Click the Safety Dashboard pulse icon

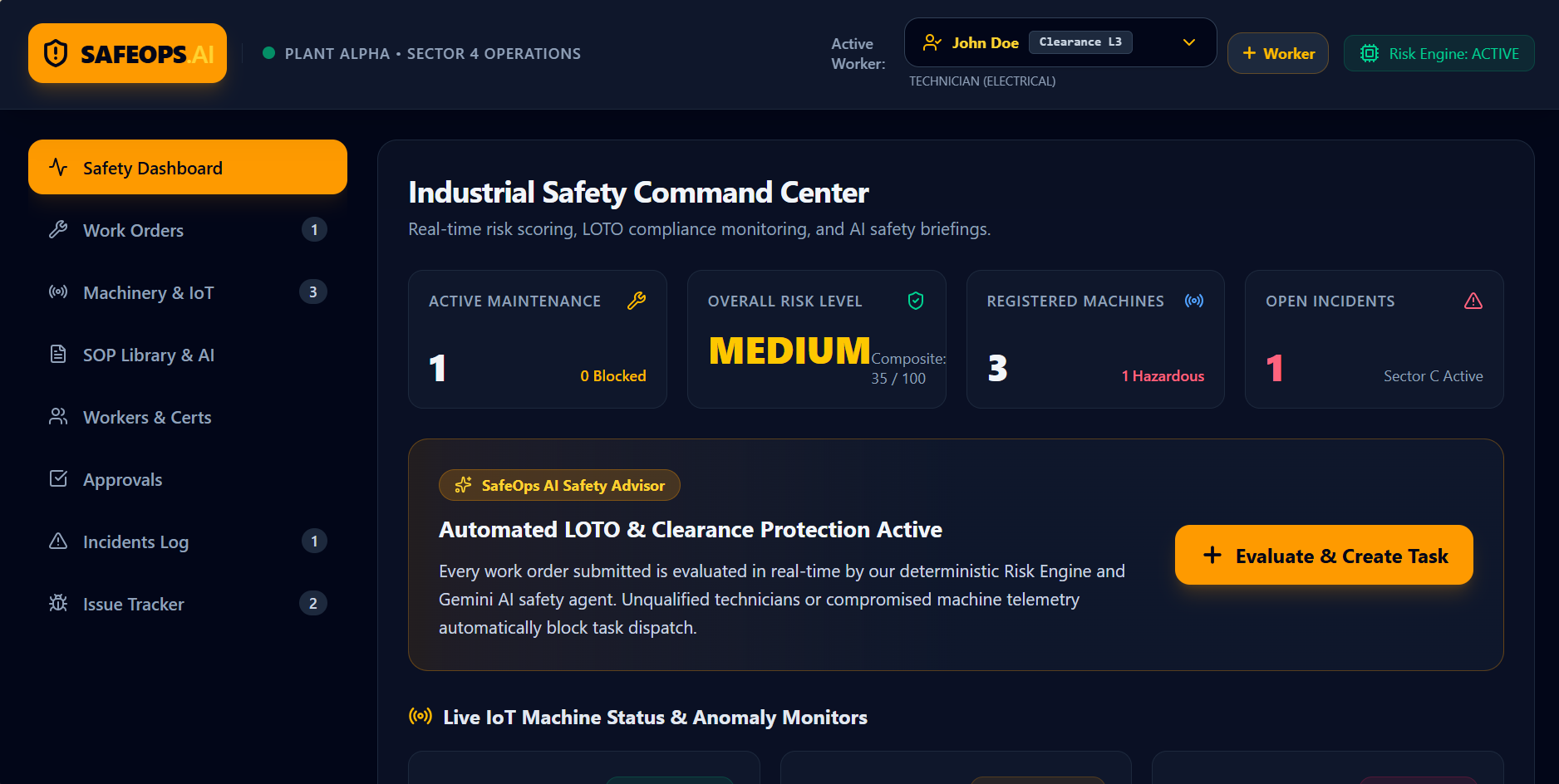(x=58, y=167)
